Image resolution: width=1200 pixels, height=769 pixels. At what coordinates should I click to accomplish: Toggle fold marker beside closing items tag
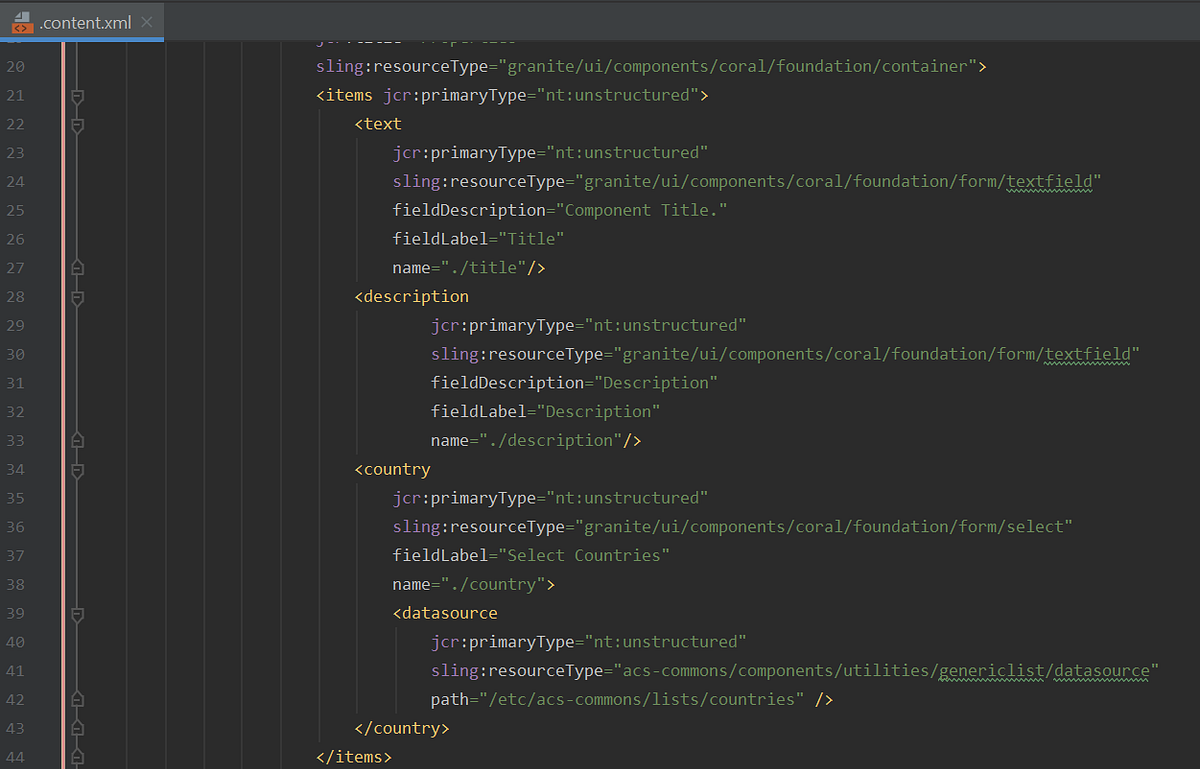77,757
